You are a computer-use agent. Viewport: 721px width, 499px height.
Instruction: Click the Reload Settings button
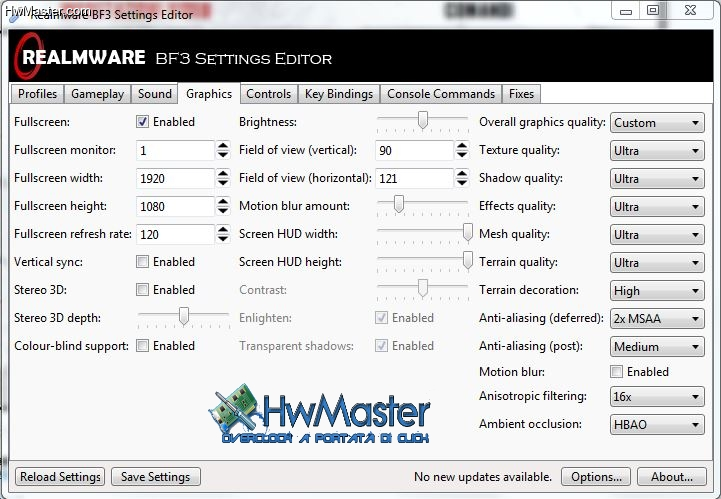(x=60, y=477)
